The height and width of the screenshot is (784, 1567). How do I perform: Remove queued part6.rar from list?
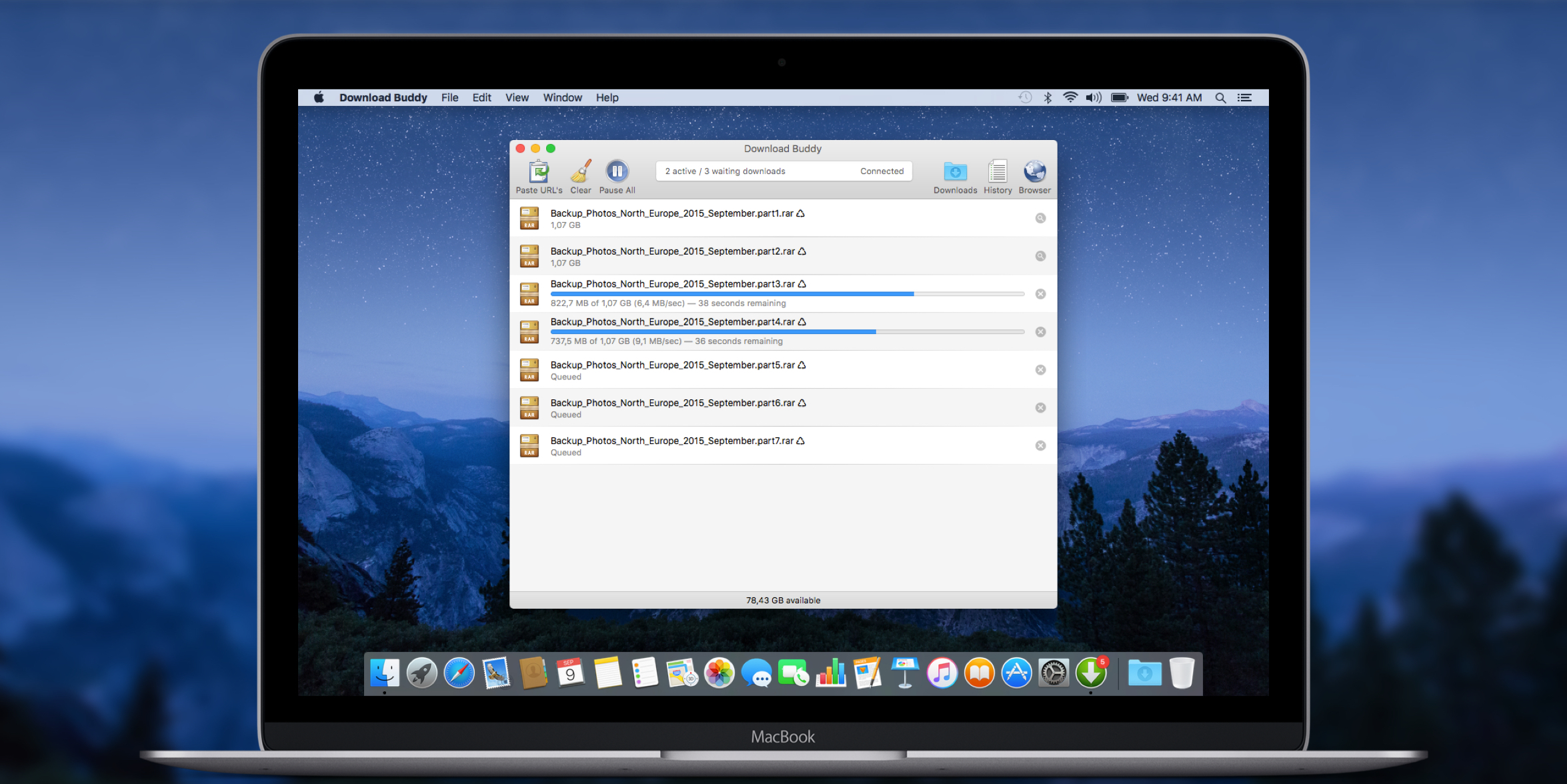[x=1040, y=408]
